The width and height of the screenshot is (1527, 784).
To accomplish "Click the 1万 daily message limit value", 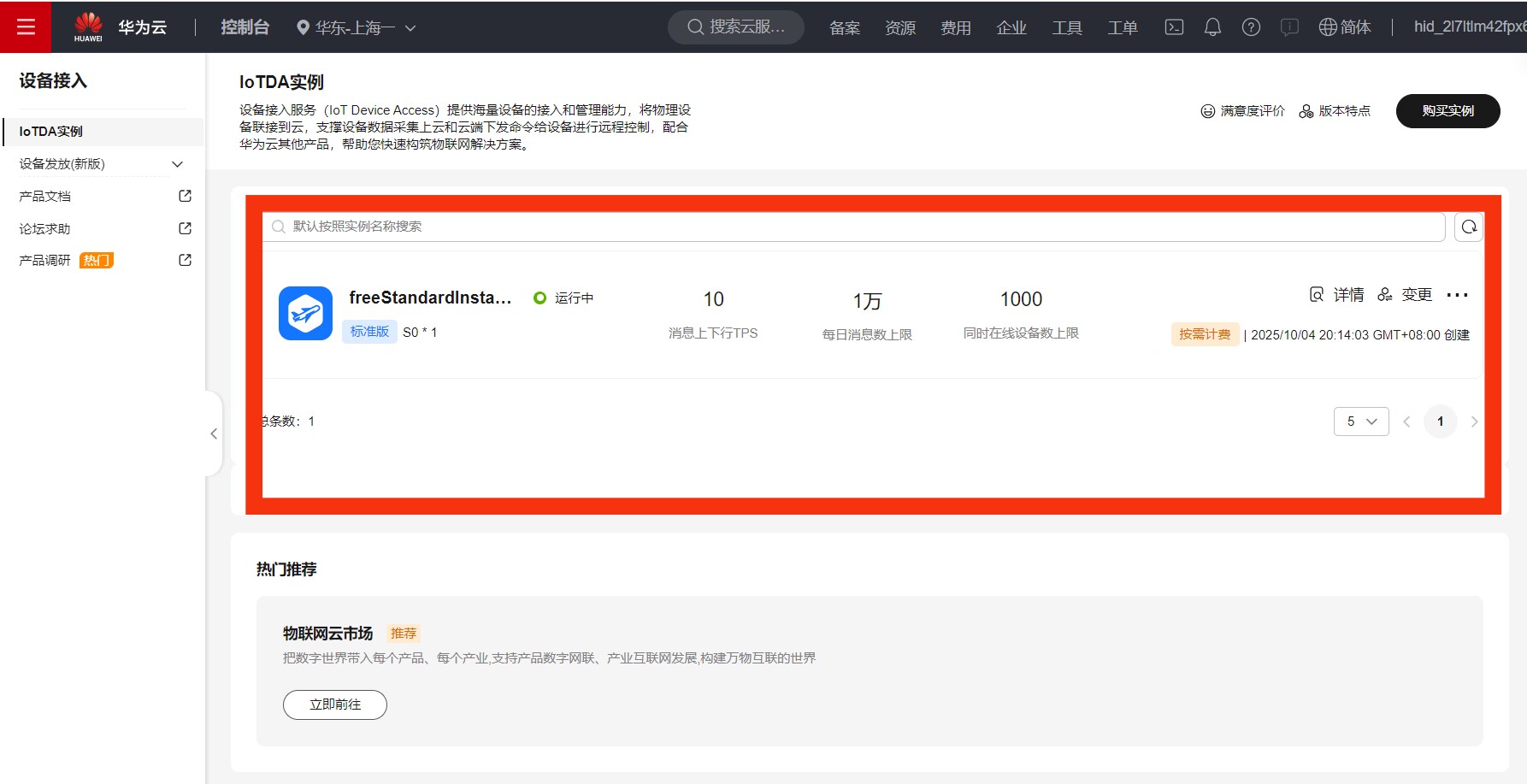I will click(867, 301).
